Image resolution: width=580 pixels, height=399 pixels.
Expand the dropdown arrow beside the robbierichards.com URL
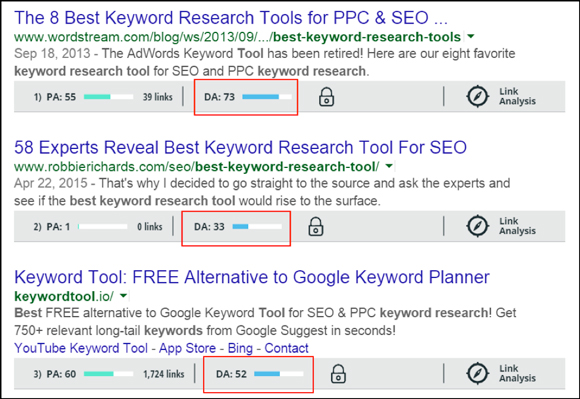(x=389, y=166)
